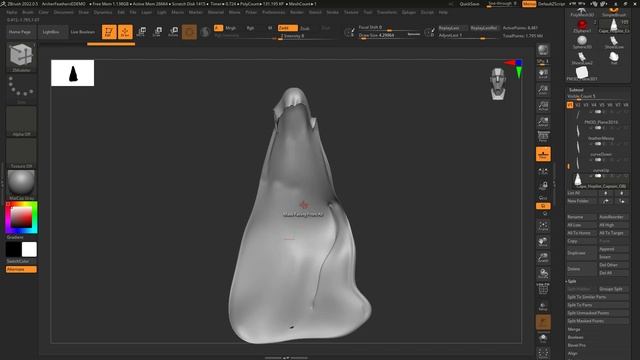The width and height of the screenshot is (640, 360).
Task: Open the Brush menu
Action: pos(28,12)
